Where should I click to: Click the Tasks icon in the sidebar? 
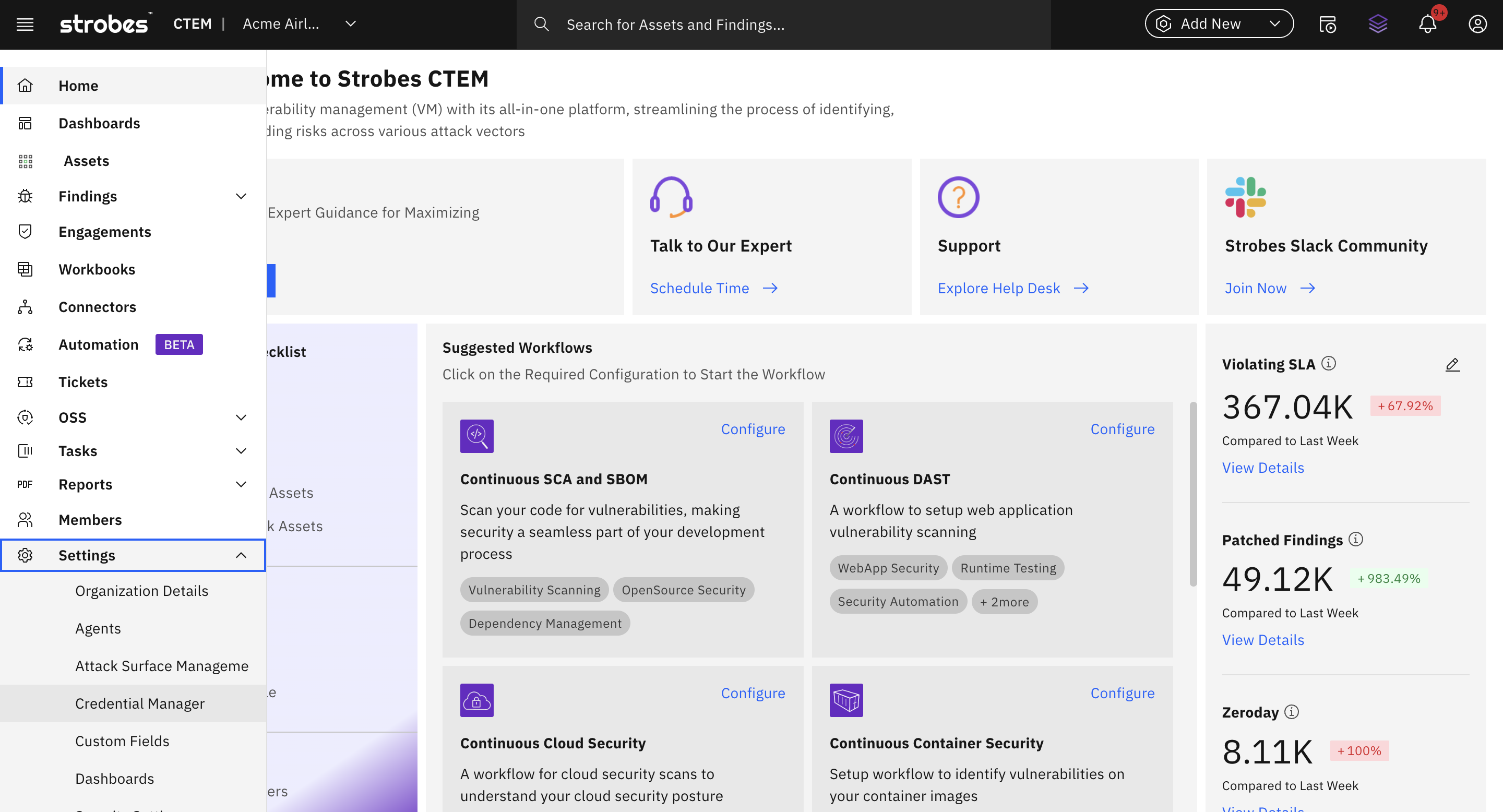point(25,451)
